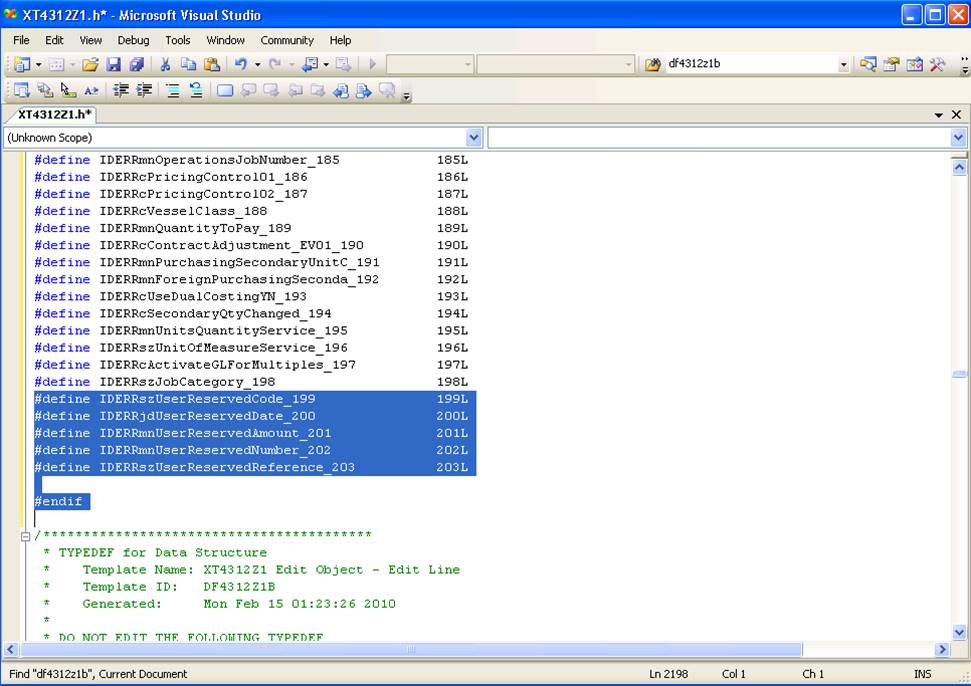The image size is (971, 686).
Task: Open a file with the Open File icon
Action: tap(90, 64)
